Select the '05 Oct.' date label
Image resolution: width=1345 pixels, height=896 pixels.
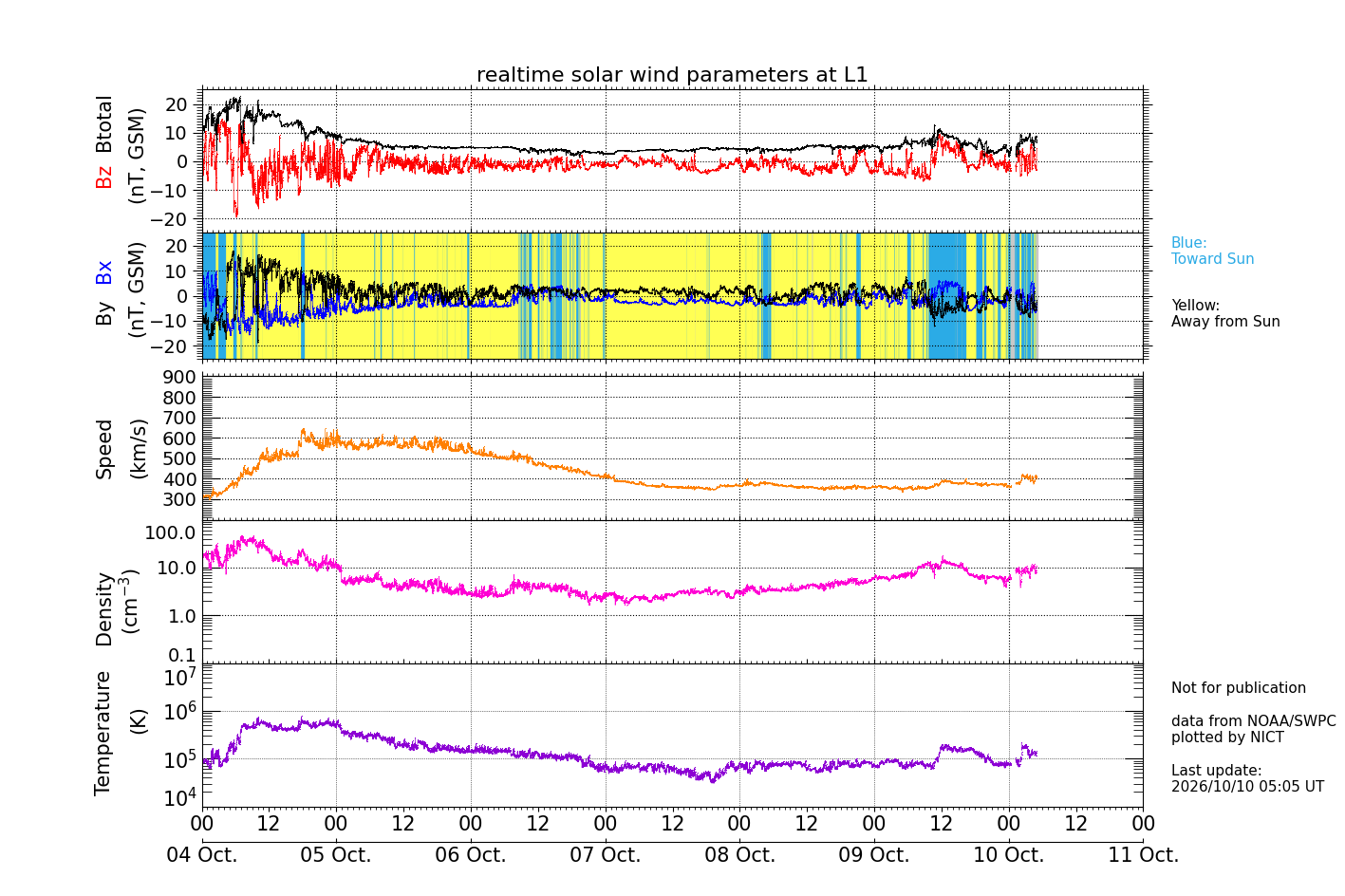coord(336,855)
